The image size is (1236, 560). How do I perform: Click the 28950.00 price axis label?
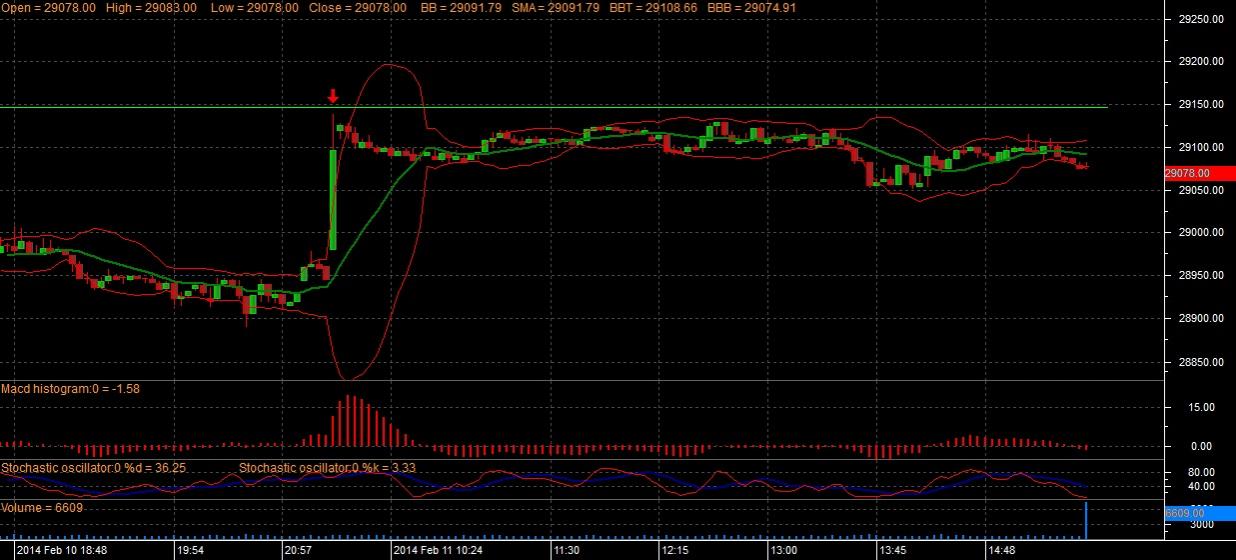point(1202,276)
